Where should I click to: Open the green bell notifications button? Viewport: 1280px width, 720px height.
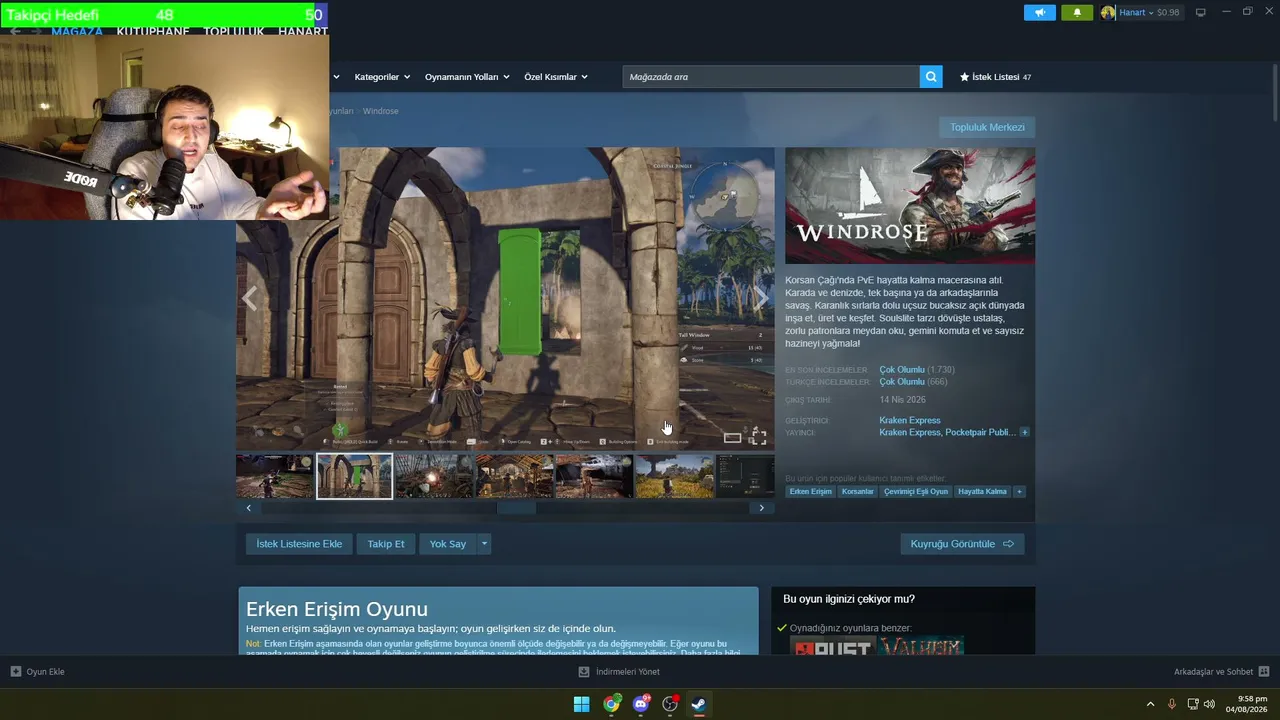1077,13
